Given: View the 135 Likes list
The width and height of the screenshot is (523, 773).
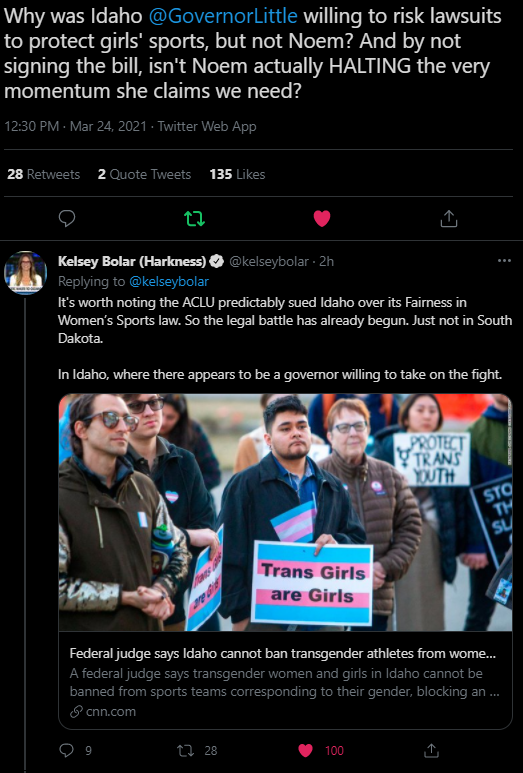Looking at the screenshot, I should [x=237, y=174].
